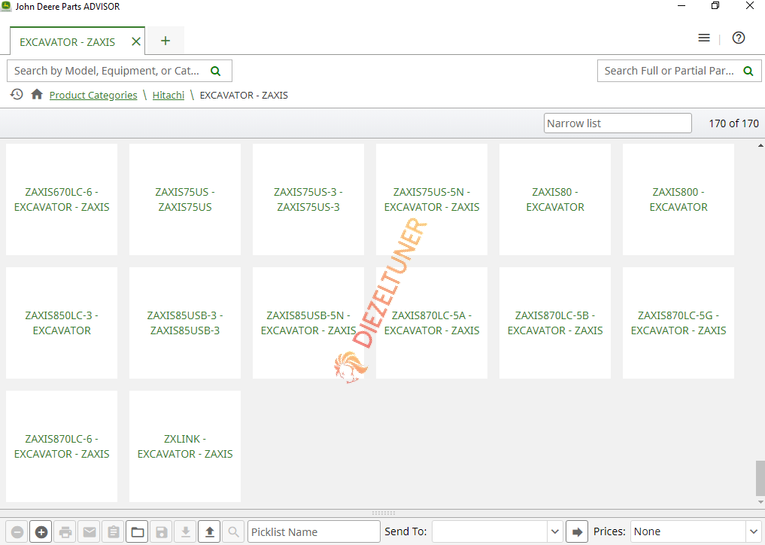
Task: Open the history clock icon
Action: 17,94
